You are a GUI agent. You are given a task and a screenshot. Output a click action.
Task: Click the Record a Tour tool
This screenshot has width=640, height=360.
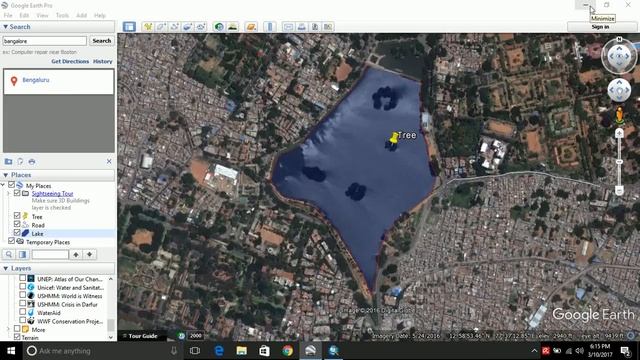[x=201, y=27]
